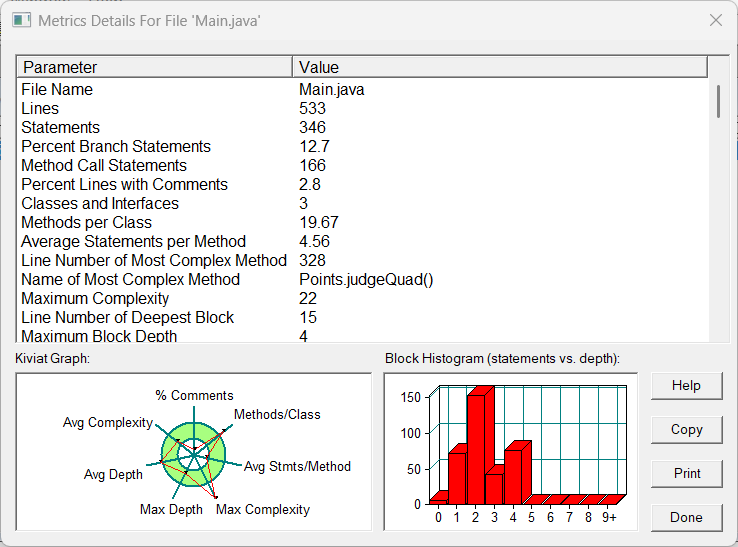Select the Lines parameter row
The width and height of the screenshot is (738, 547).
(x=362, y=108)
